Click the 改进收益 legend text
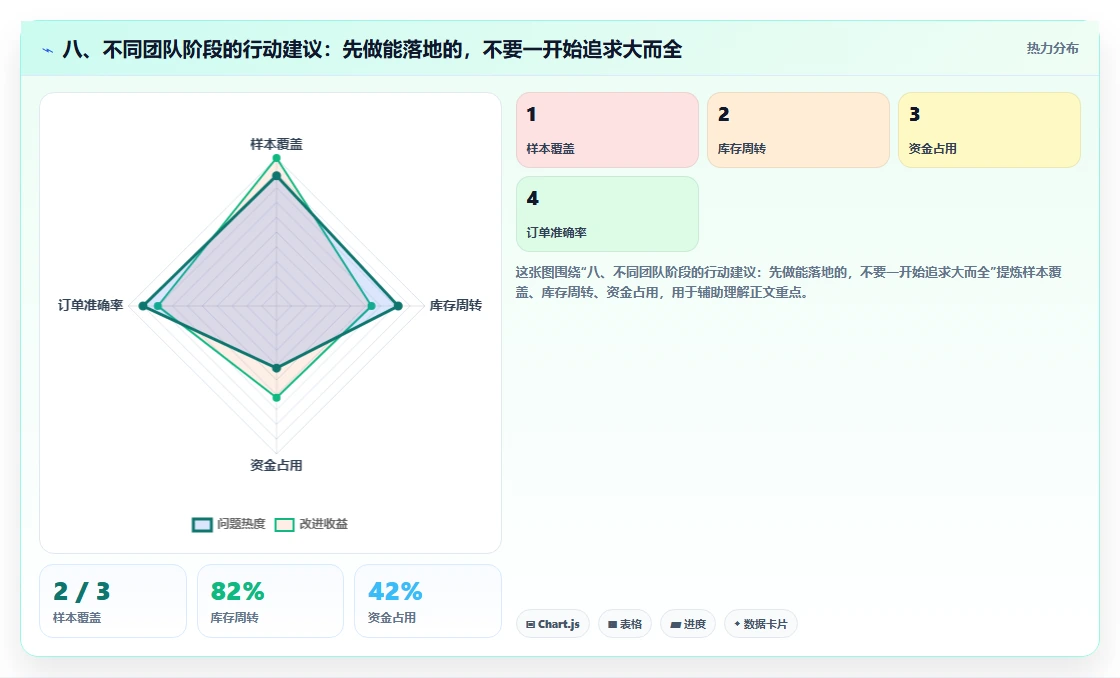1120x678 pixels. (x=324, y=524)
